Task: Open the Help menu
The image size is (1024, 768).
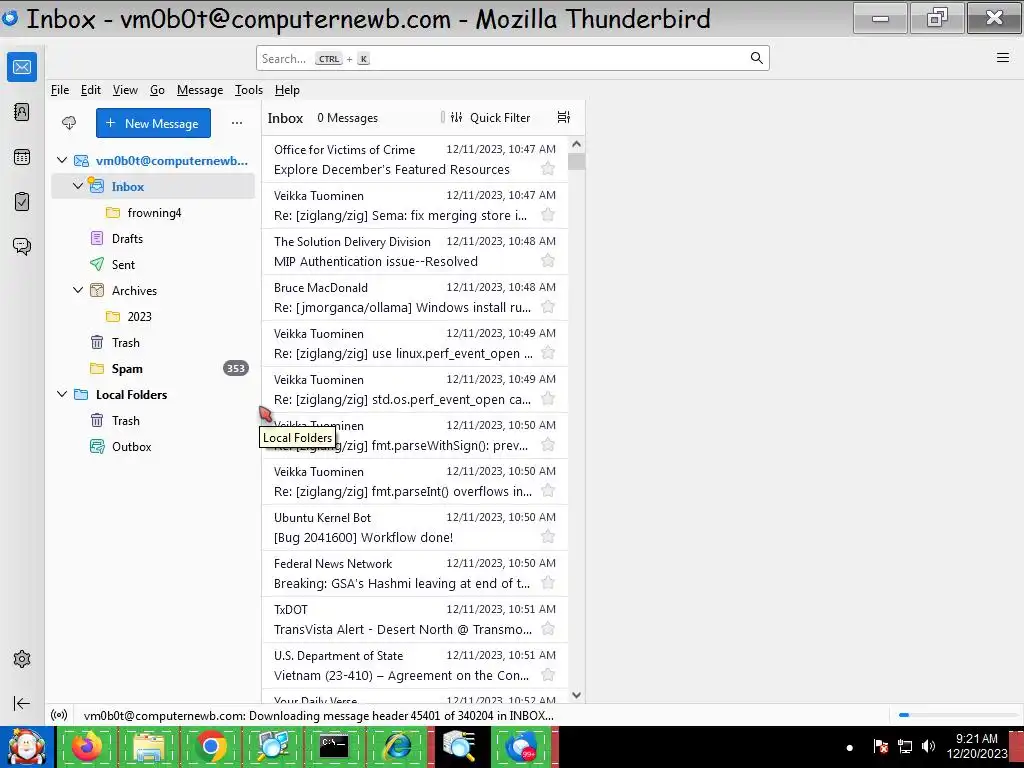Action: coord(287,90)
